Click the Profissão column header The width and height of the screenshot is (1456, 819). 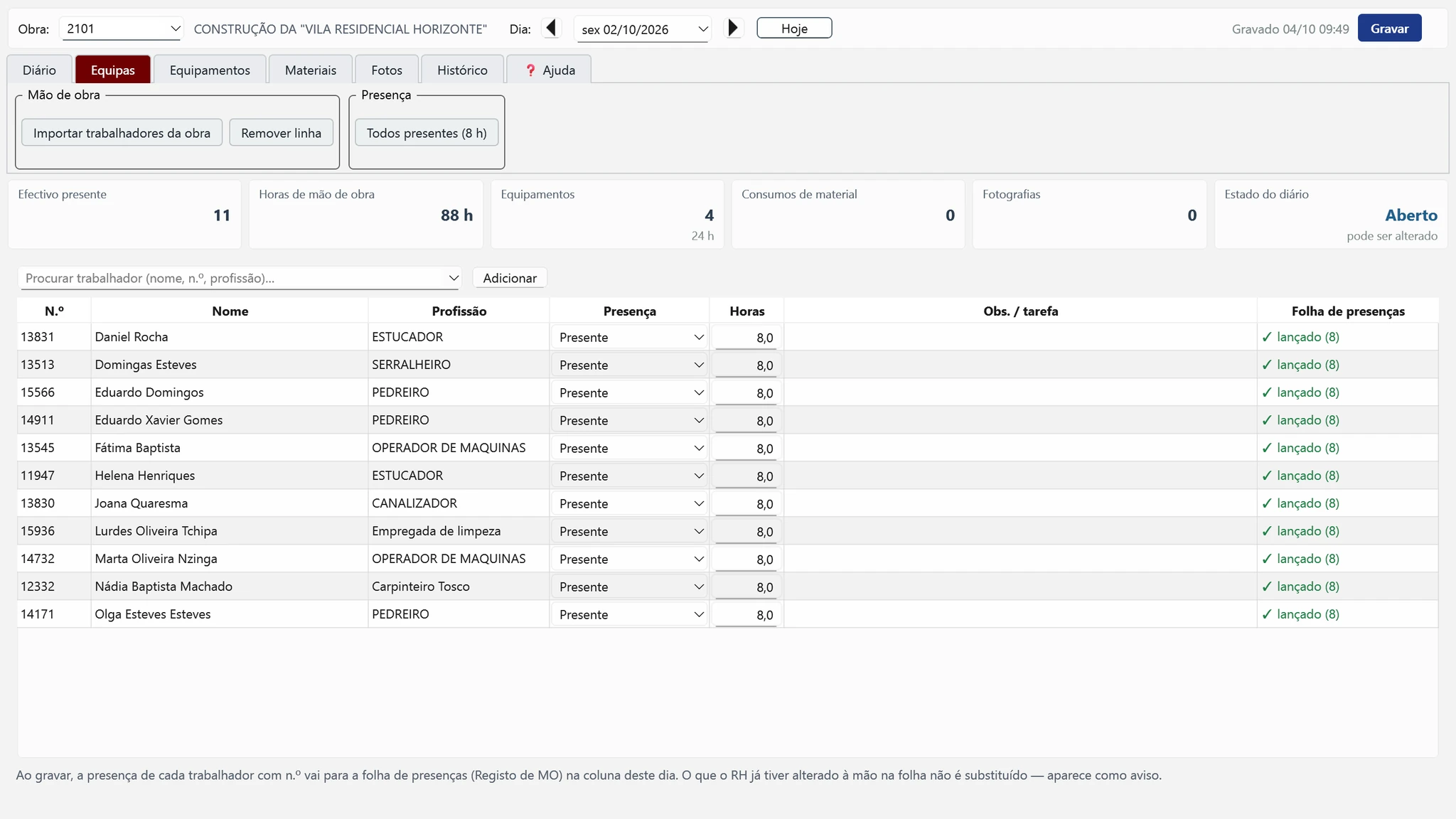coord(459,311)
